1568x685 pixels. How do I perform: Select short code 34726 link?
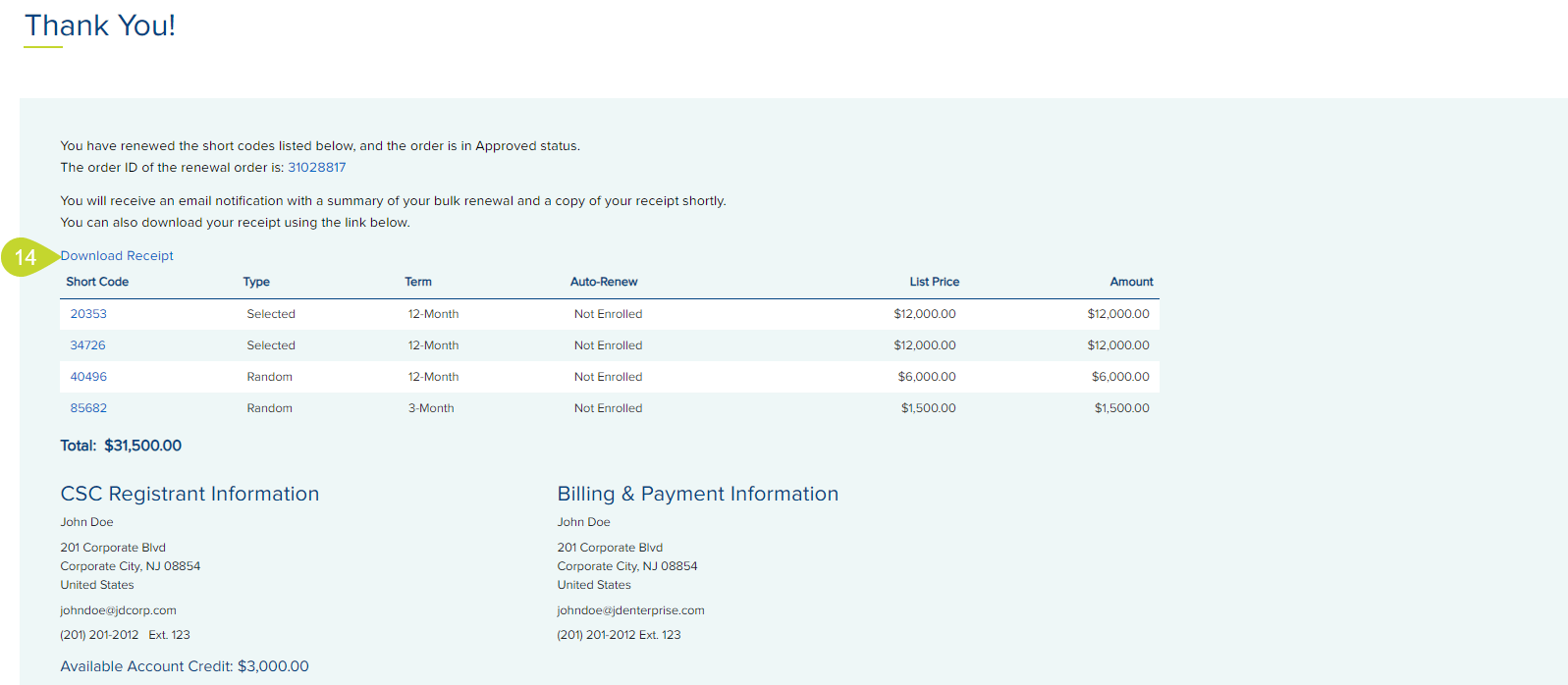pos(87,345)
